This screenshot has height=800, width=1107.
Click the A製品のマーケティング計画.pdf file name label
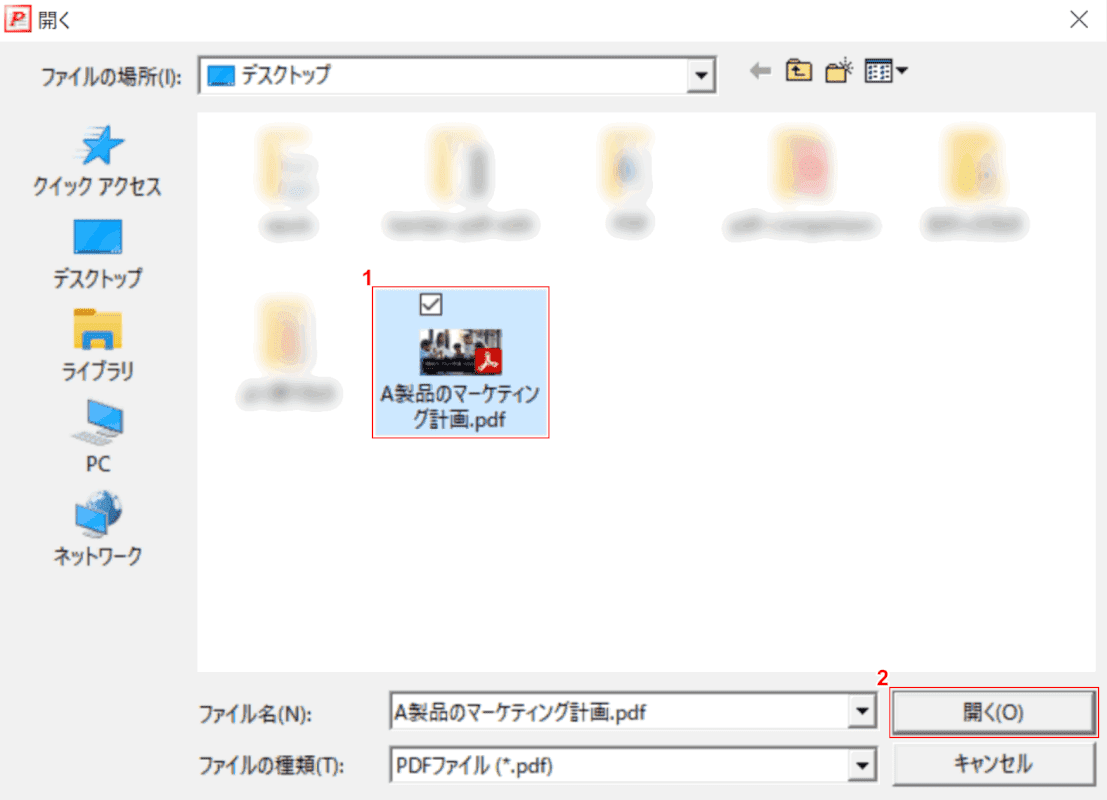click(x=460, y=407)
